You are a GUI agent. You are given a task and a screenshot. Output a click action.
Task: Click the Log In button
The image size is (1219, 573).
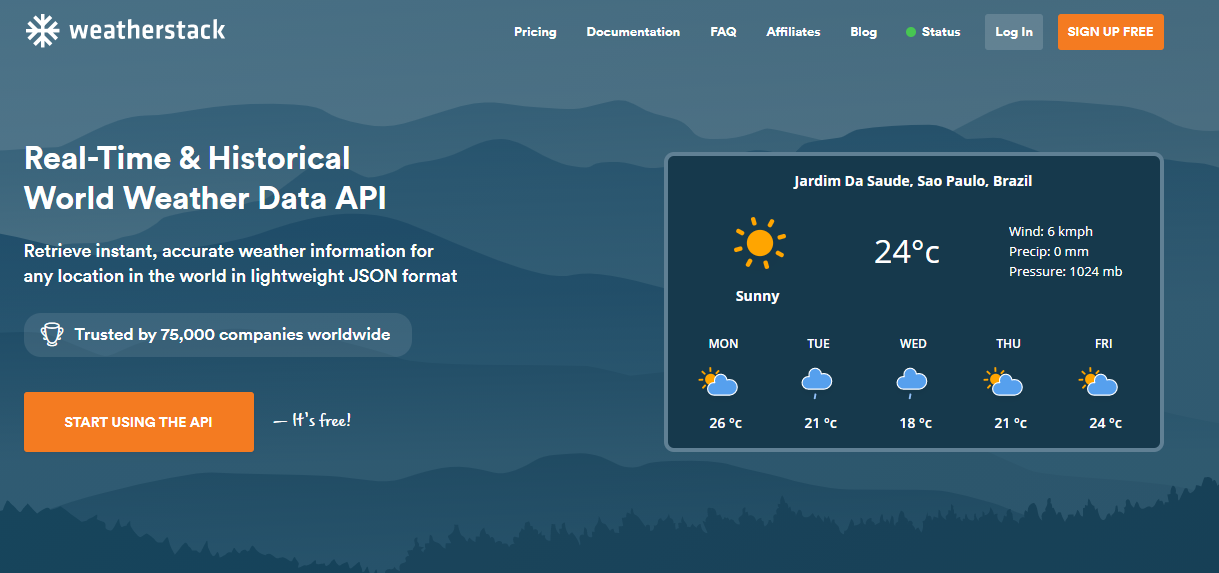pos(1014,32)
